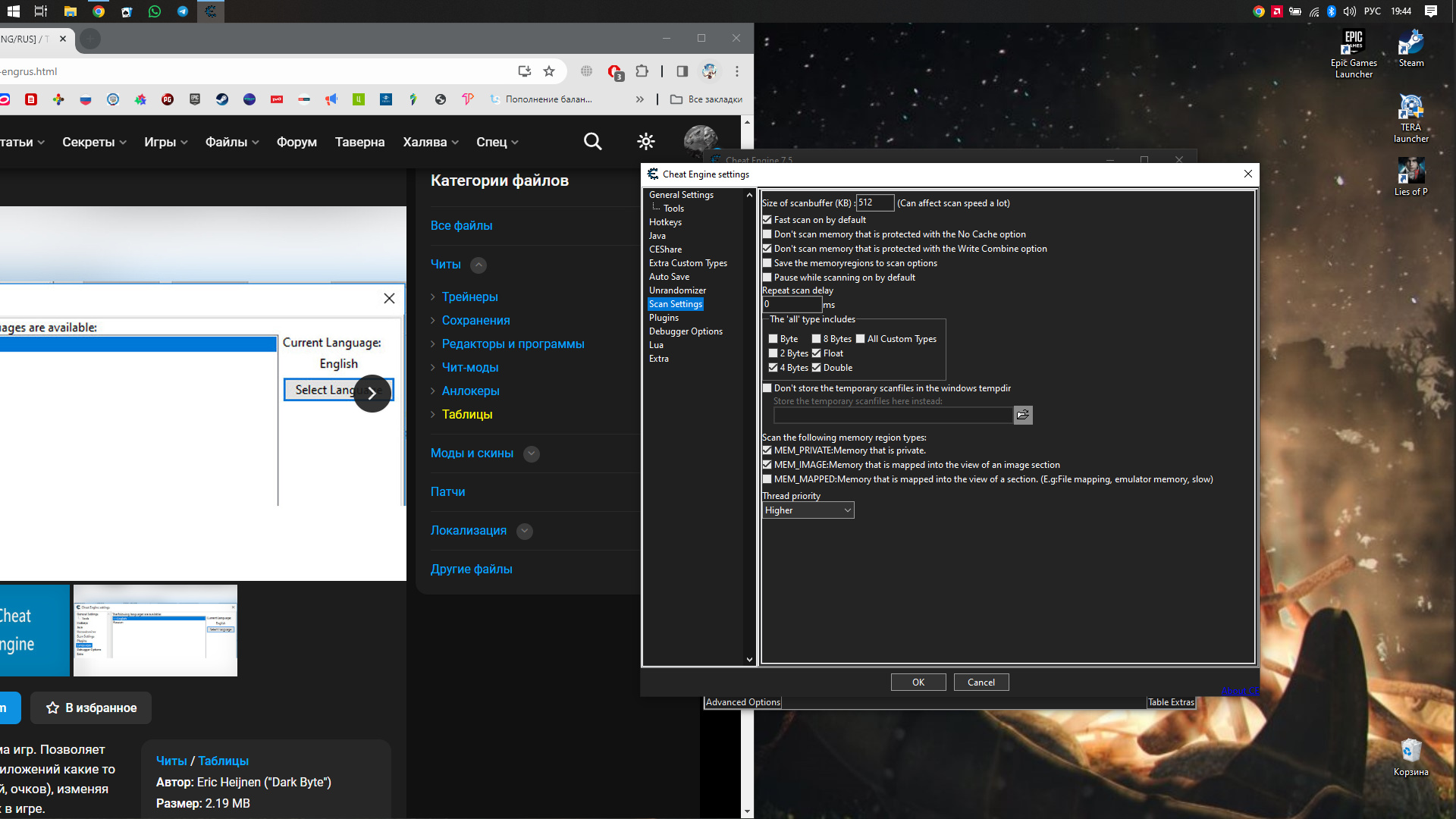Open Thread priority dropdown
This screenshot has height=819, width=1456.
808,510
